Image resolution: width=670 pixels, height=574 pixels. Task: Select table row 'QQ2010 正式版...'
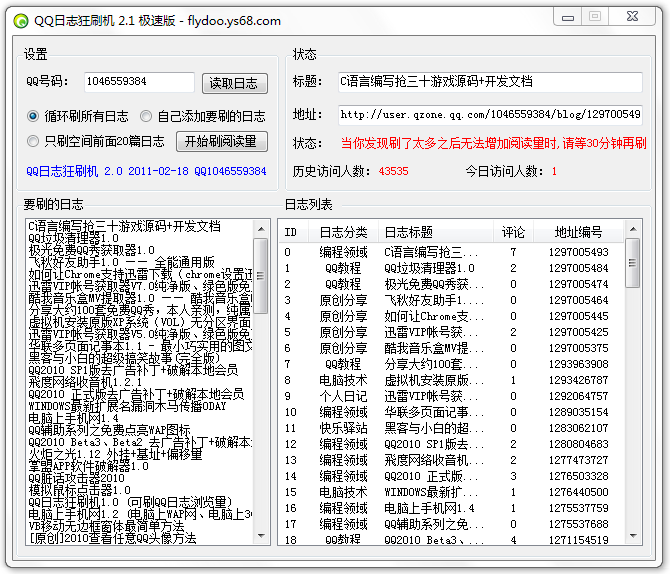[451, 476]
